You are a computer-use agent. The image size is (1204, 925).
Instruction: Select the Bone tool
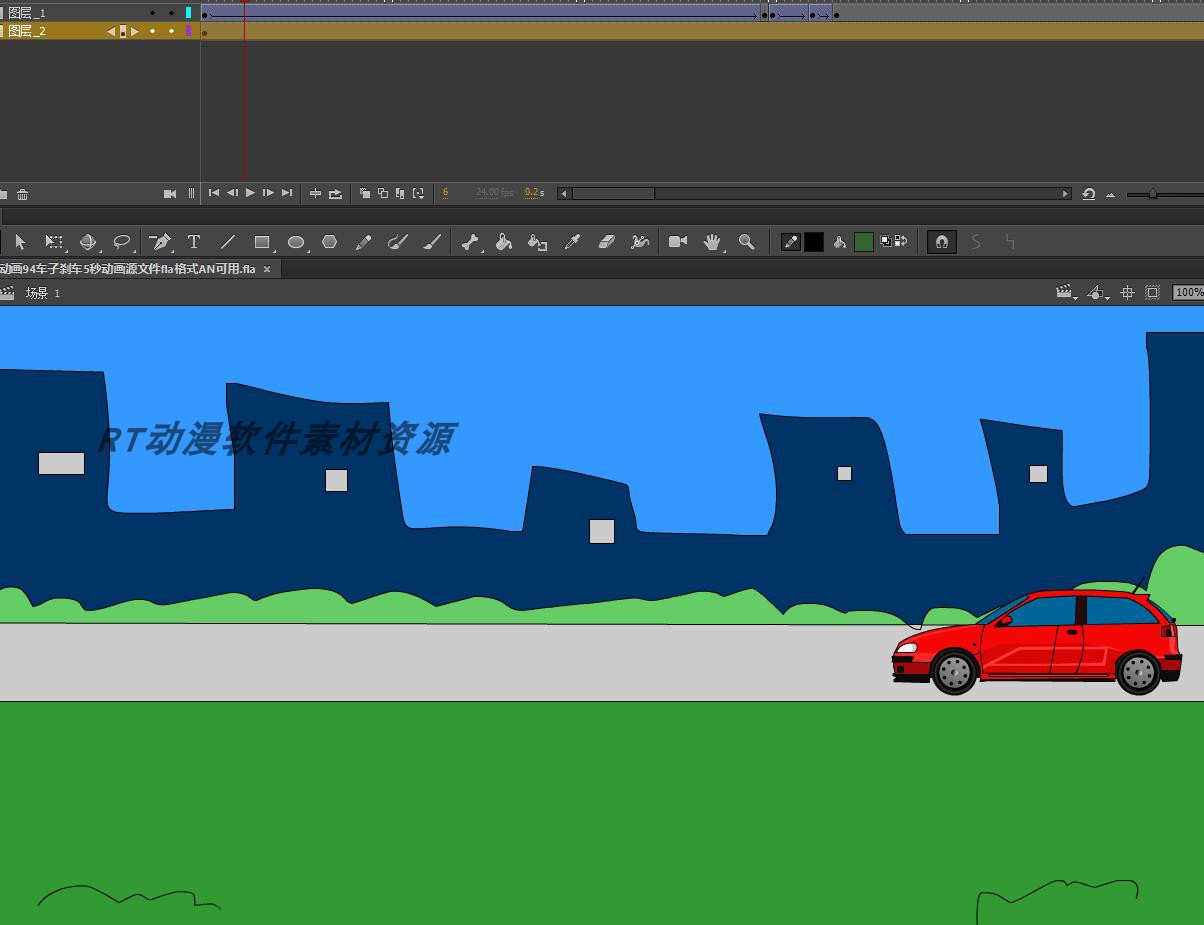(469, 242)
